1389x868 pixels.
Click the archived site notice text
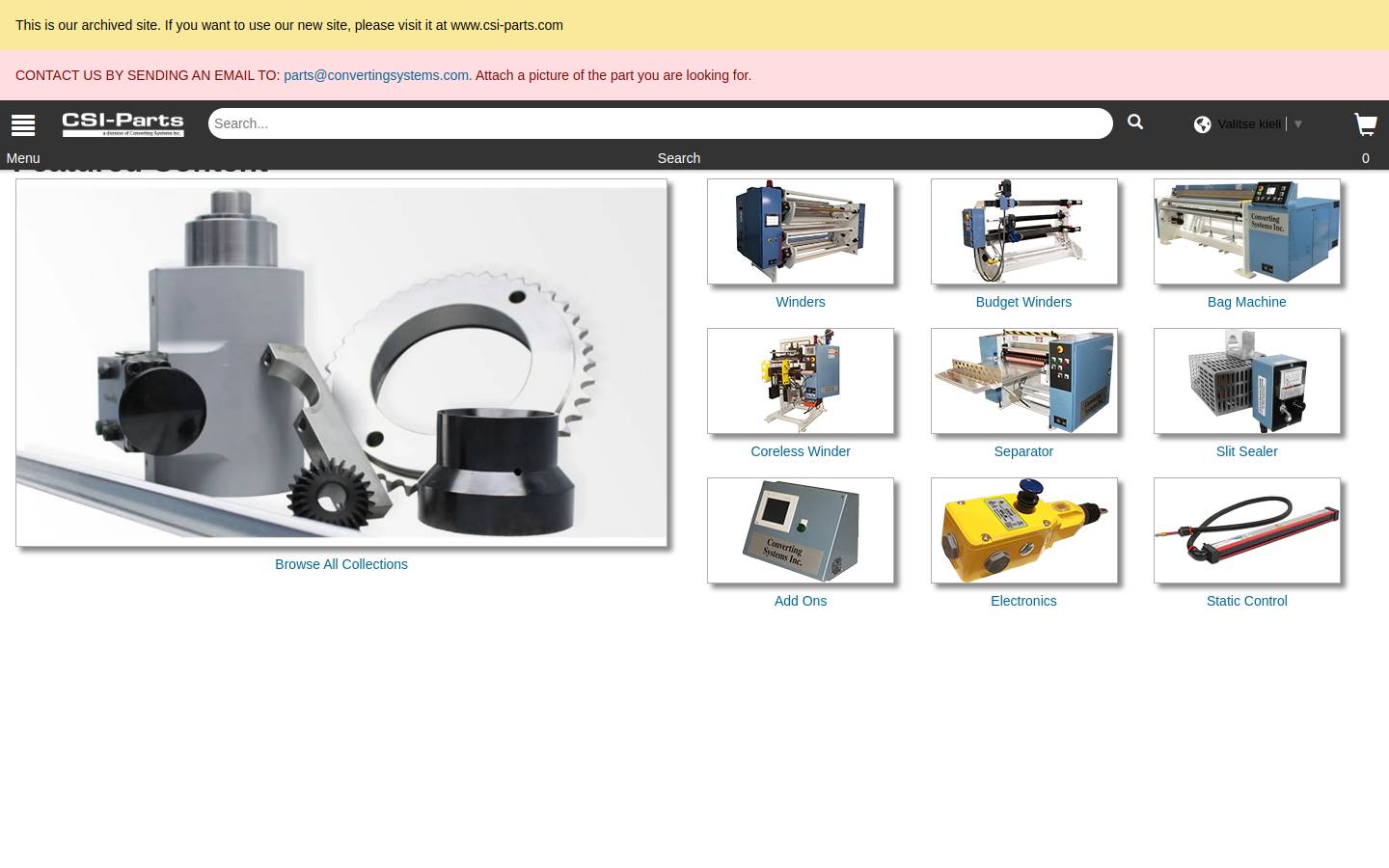[289, 25]
